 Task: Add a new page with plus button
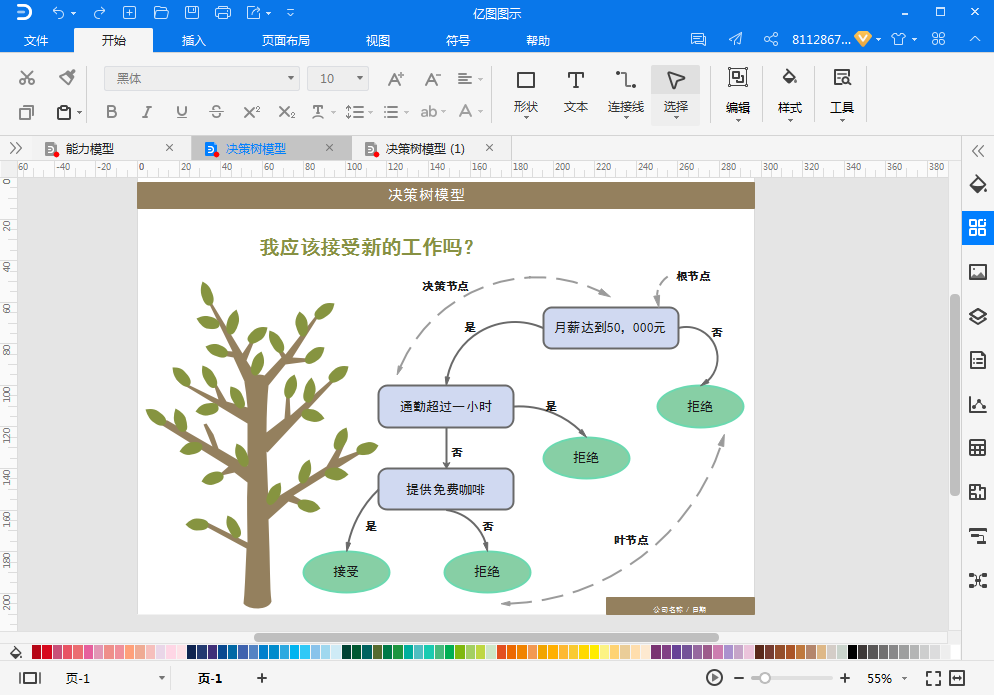pos(262,678)
